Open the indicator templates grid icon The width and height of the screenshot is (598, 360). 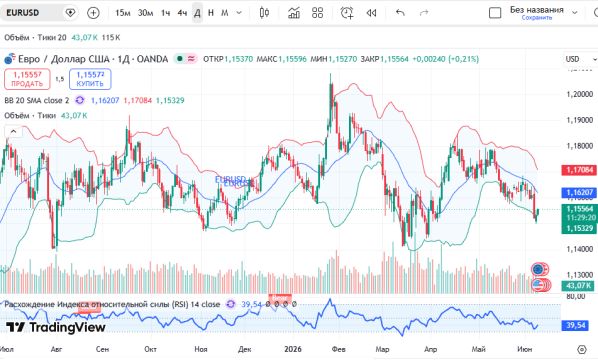317,13
